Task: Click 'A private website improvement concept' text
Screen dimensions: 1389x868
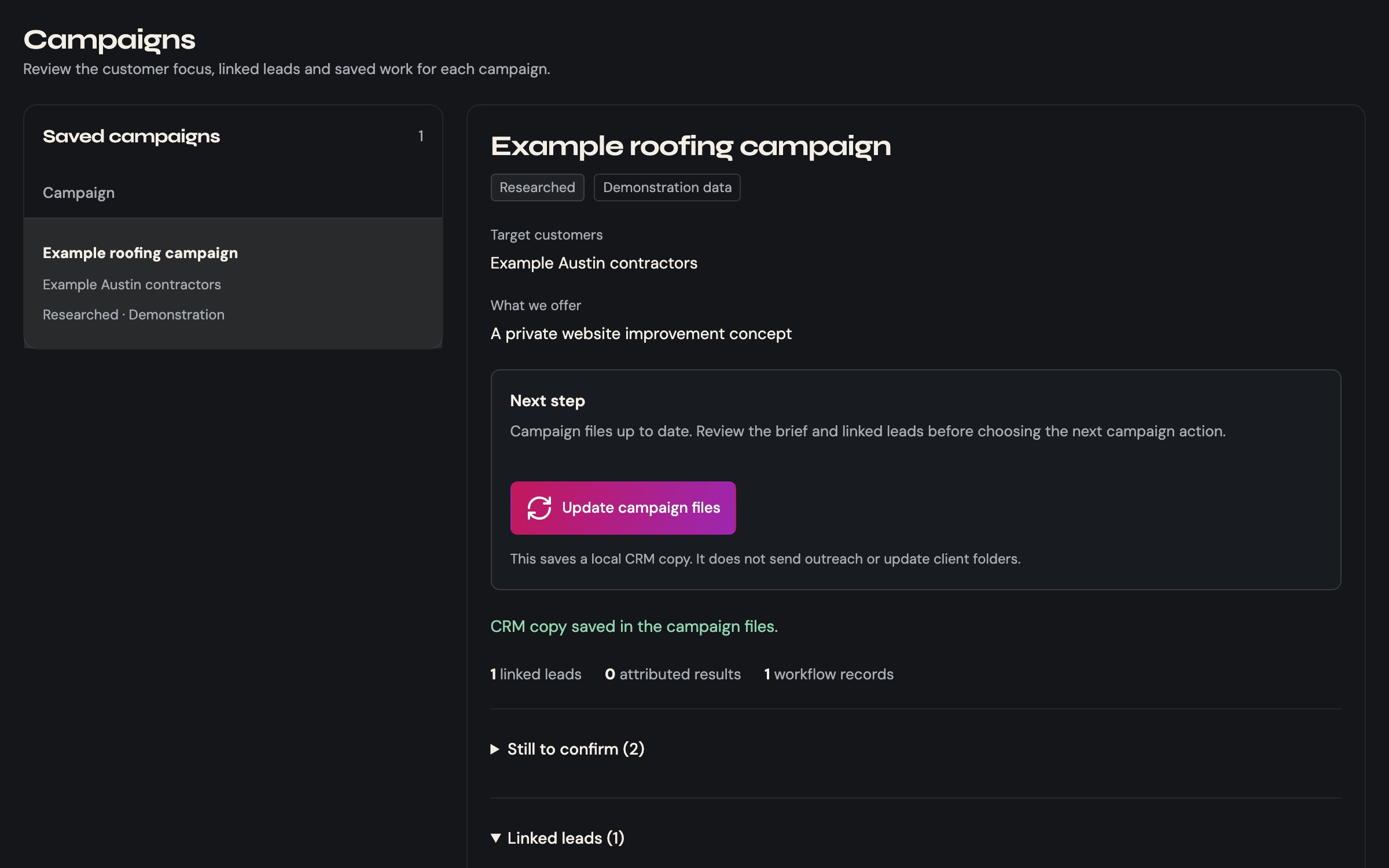Action: click(x=641, y=334)
